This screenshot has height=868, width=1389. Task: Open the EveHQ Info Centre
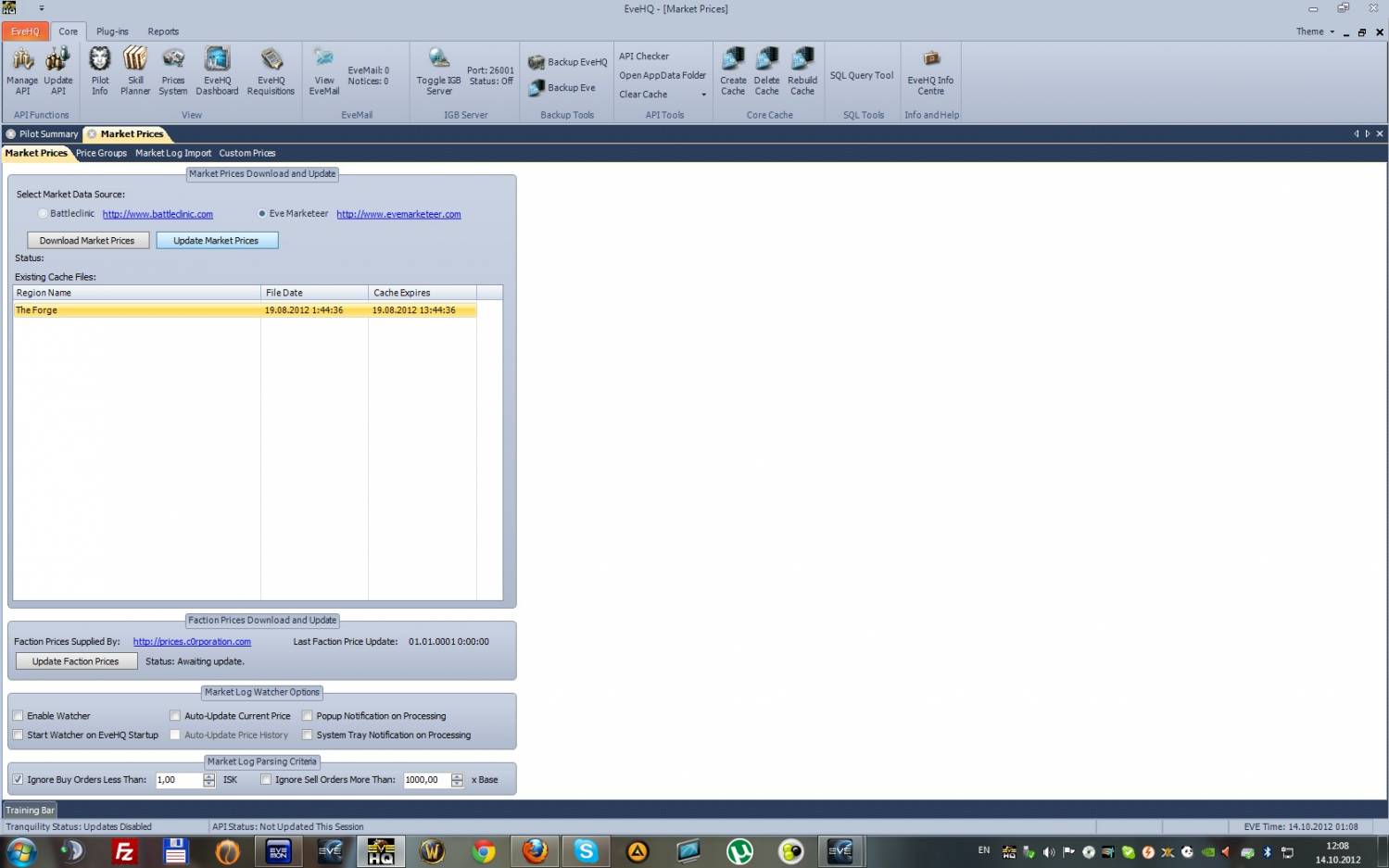[930, 71]
